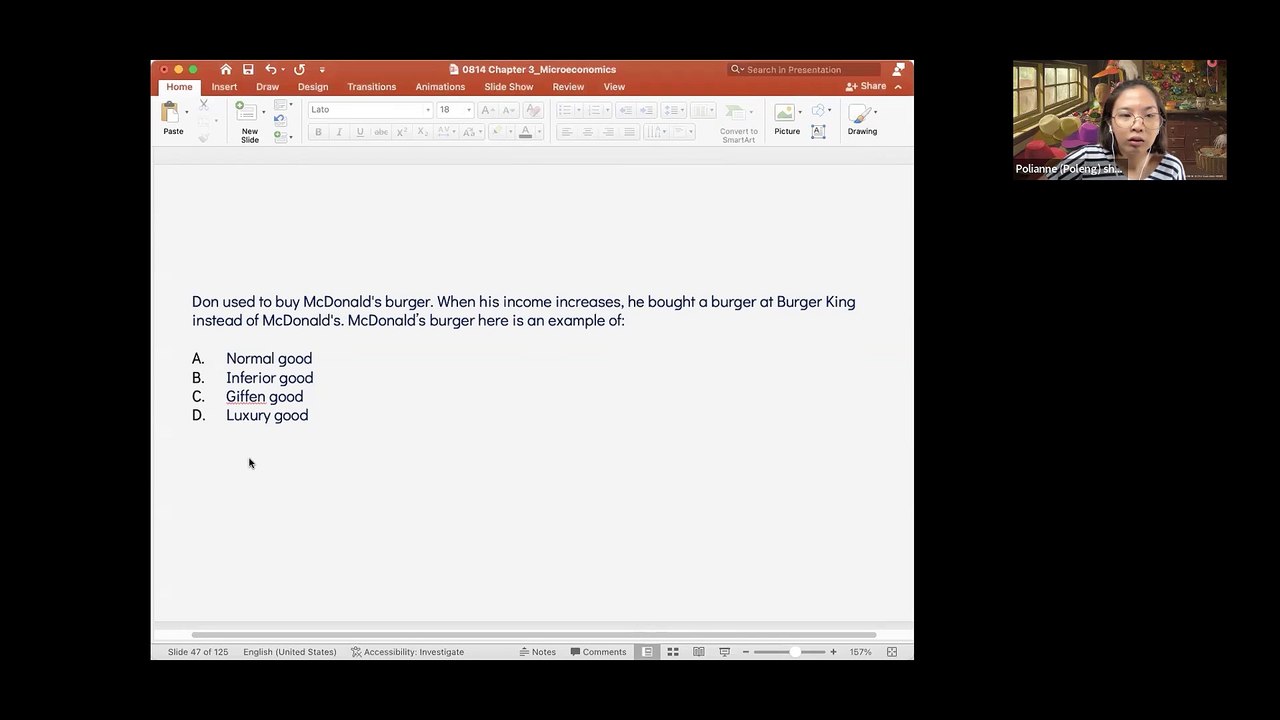Screen dimensions: 1280x720
Task: Click the text highlight color button
Action: [x=496, y=132]
